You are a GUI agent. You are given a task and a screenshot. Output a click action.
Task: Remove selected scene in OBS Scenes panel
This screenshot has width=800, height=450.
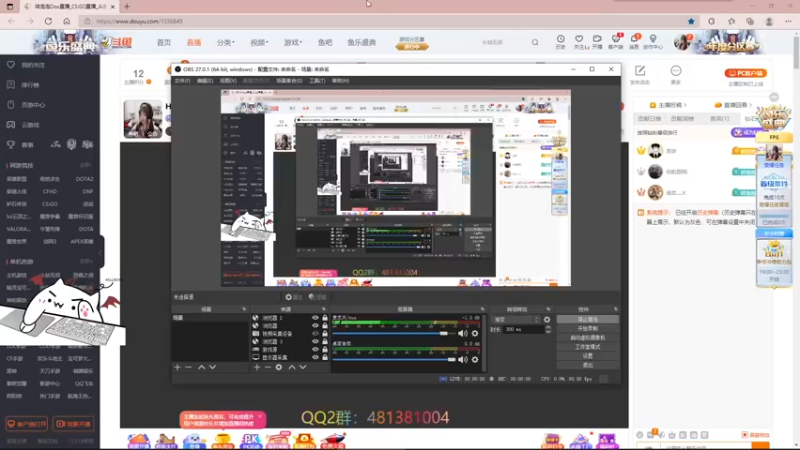pyautogui.click(x=188, y=367)
